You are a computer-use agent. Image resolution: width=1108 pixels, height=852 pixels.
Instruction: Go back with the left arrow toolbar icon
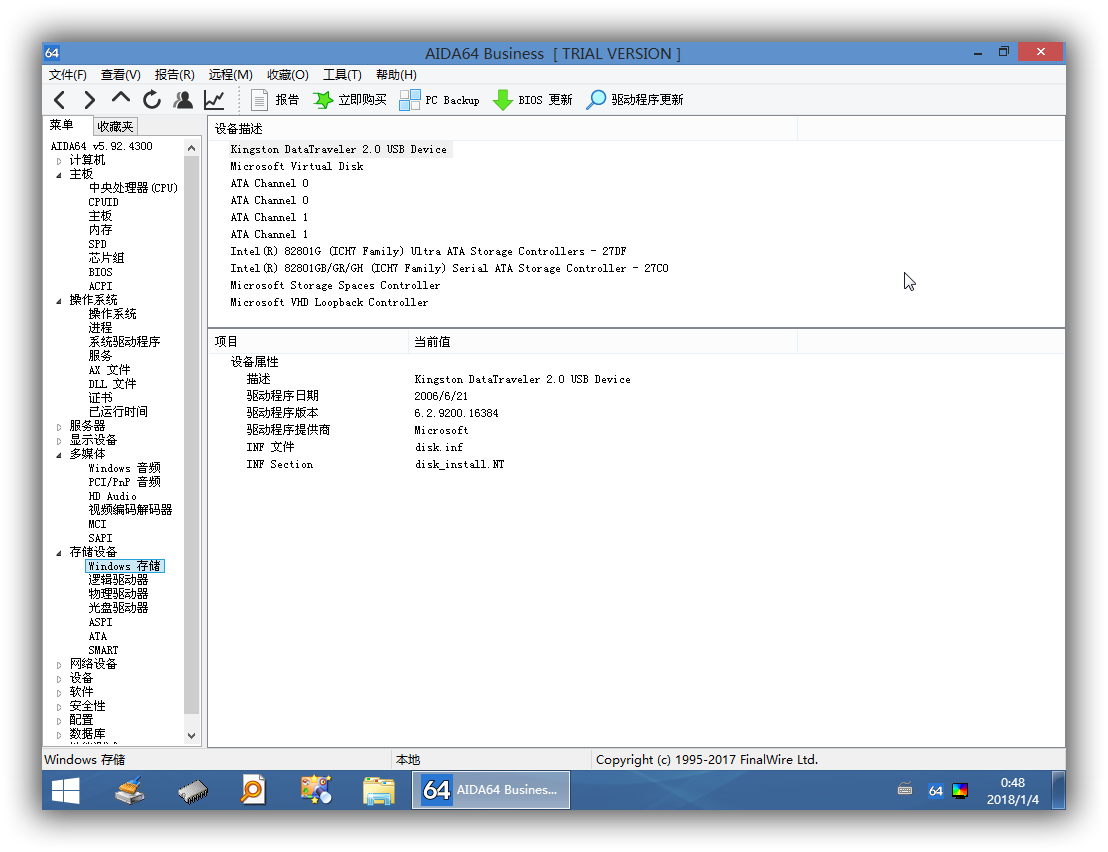click(60, 100)
